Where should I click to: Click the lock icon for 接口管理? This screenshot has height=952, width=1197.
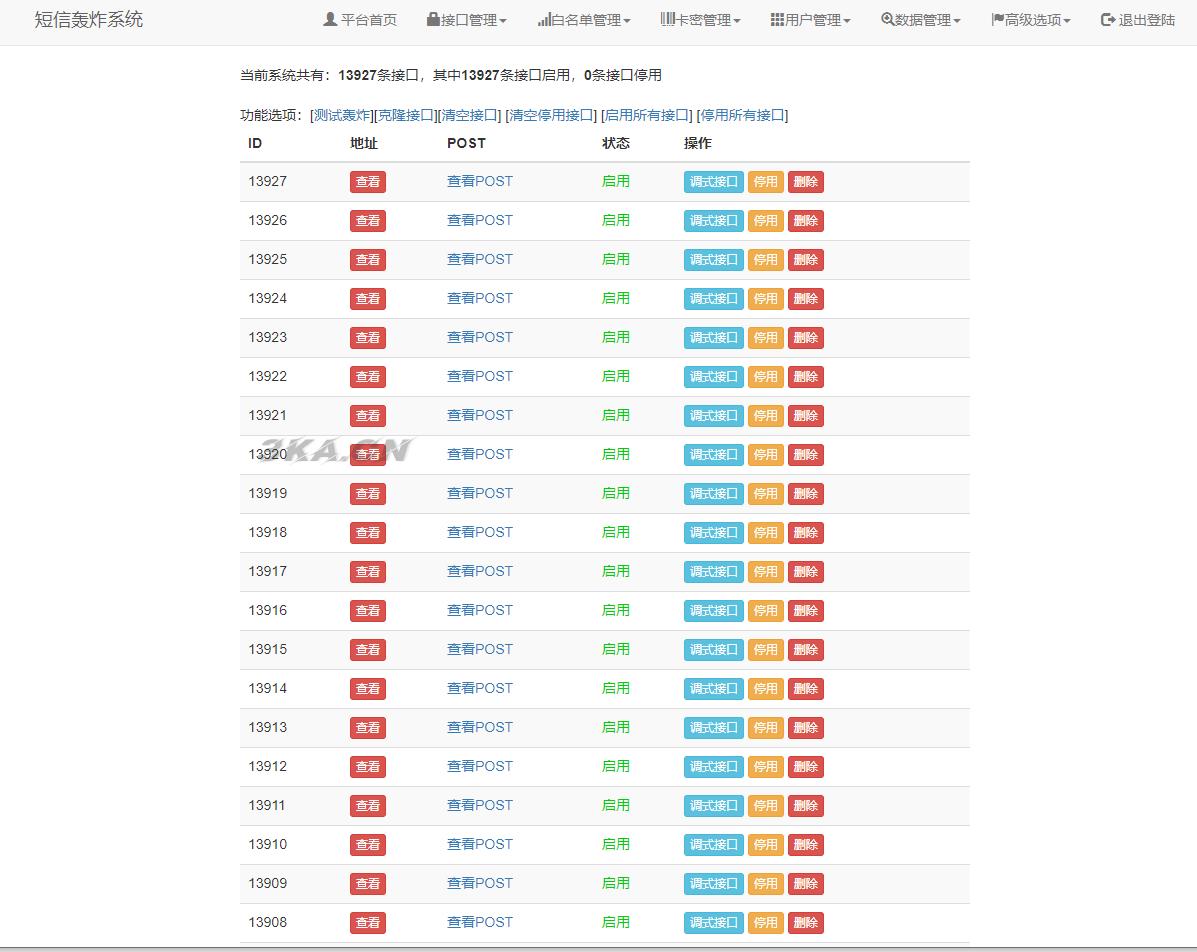pos(433,20)
